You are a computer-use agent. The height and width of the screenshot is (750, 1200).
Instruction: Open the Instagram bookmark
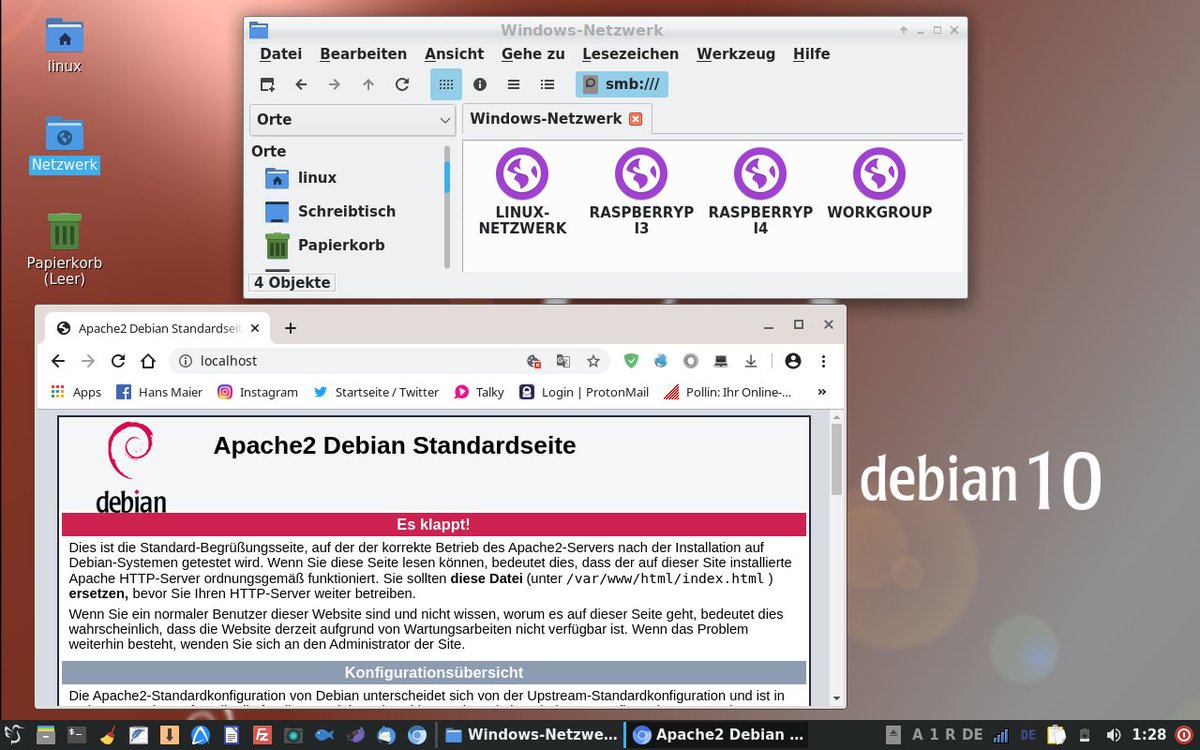point(258,392)
